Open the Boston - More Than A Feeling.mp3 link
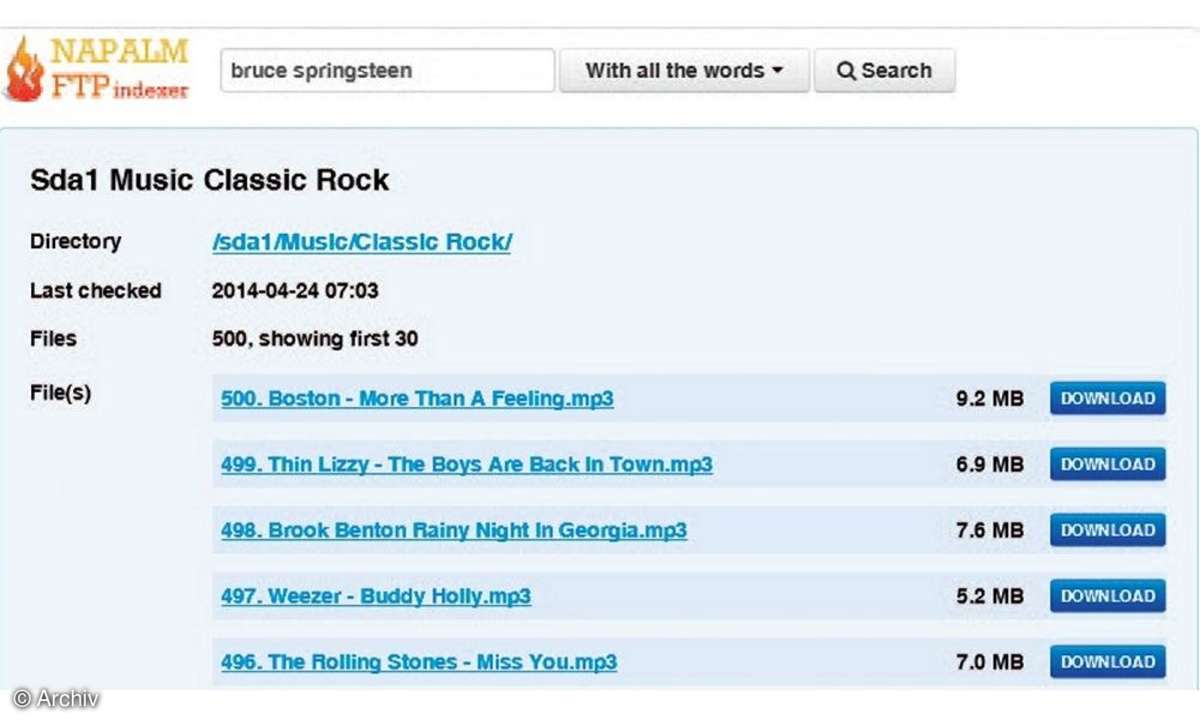This screenshot has width=1200, height=720. click(417, 399)
